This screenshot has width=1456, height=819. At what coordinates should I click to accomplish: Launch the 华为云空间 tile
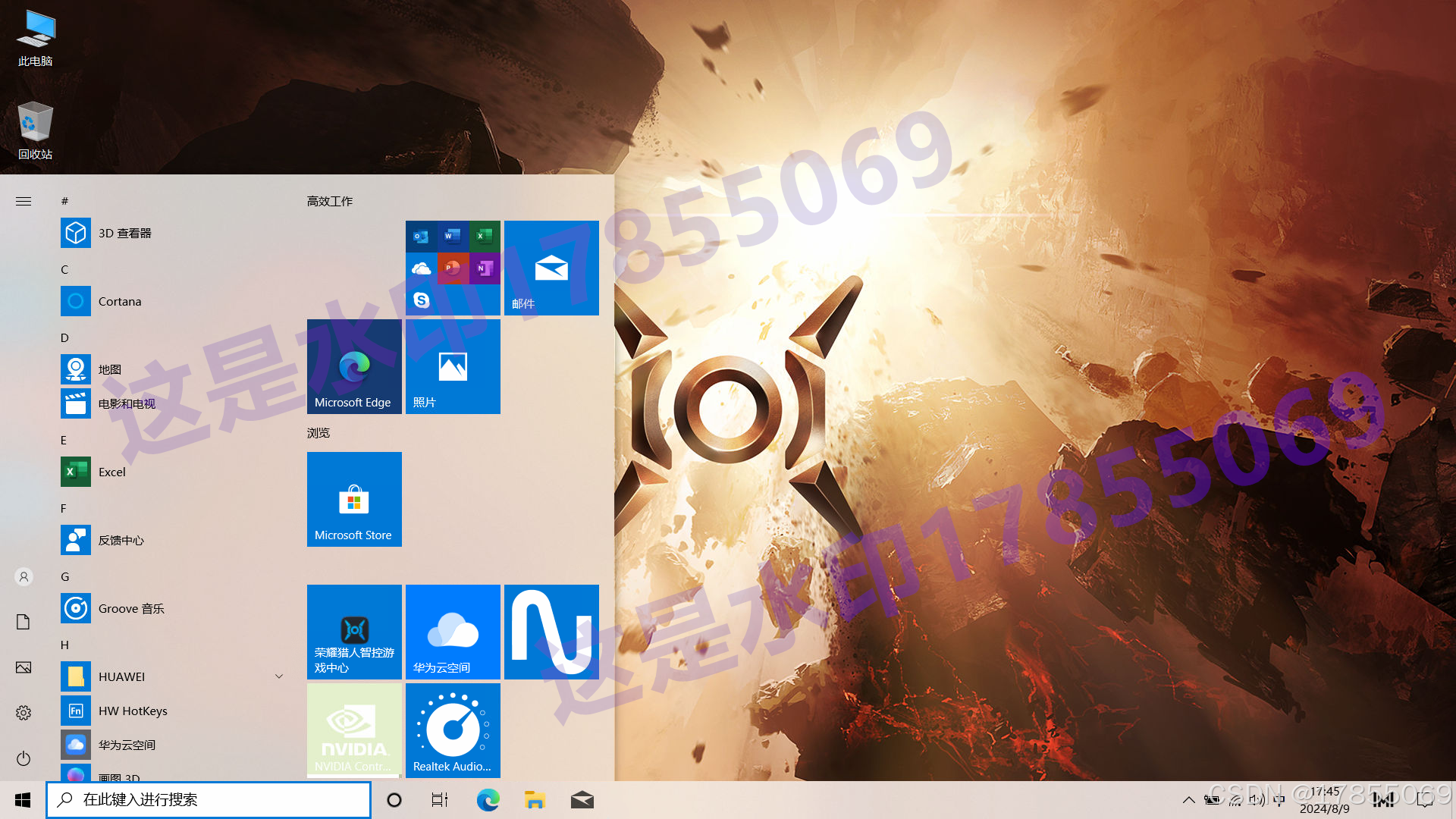point(453,632)
